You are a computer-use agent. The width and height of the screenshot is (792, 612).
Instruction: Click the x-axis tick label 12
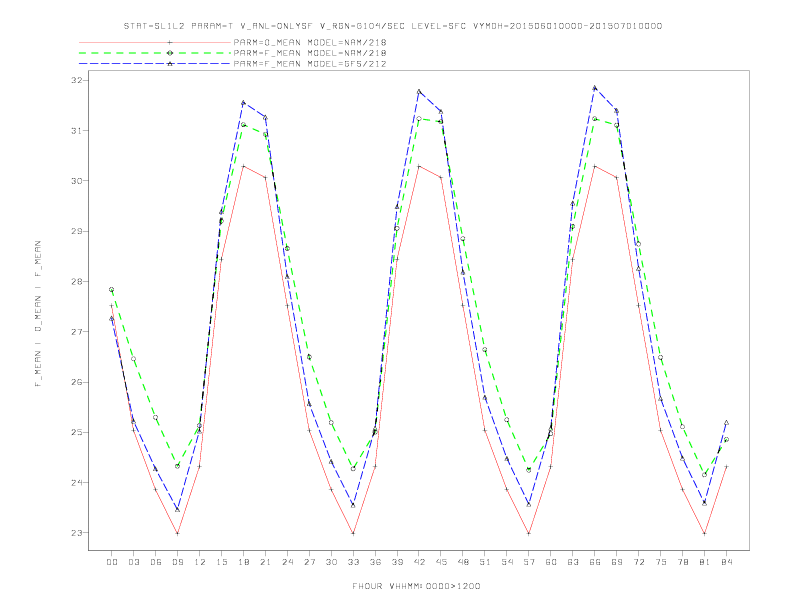200,562
